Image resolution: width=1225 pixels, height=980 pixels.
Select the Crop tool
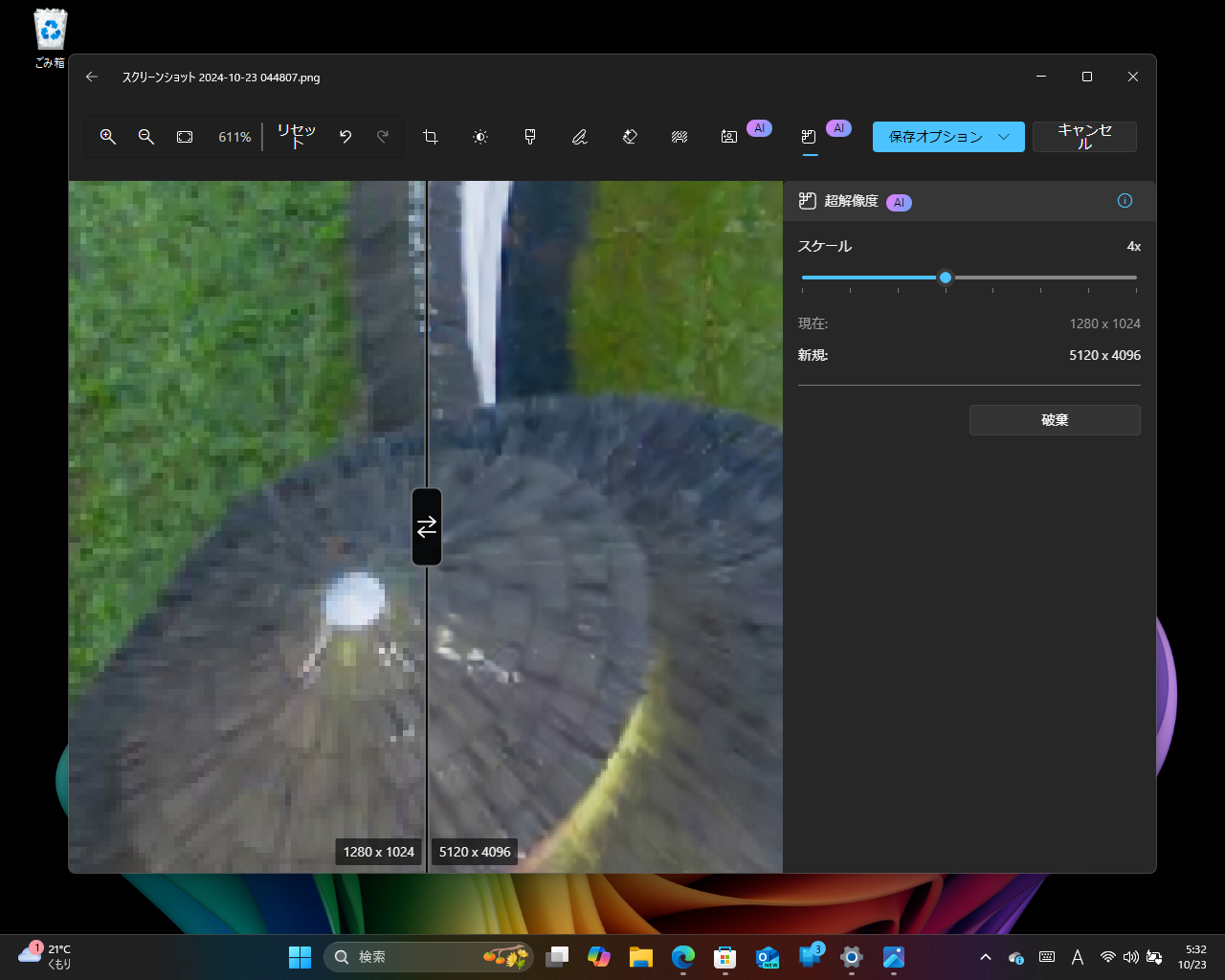(x=431, y=137)
